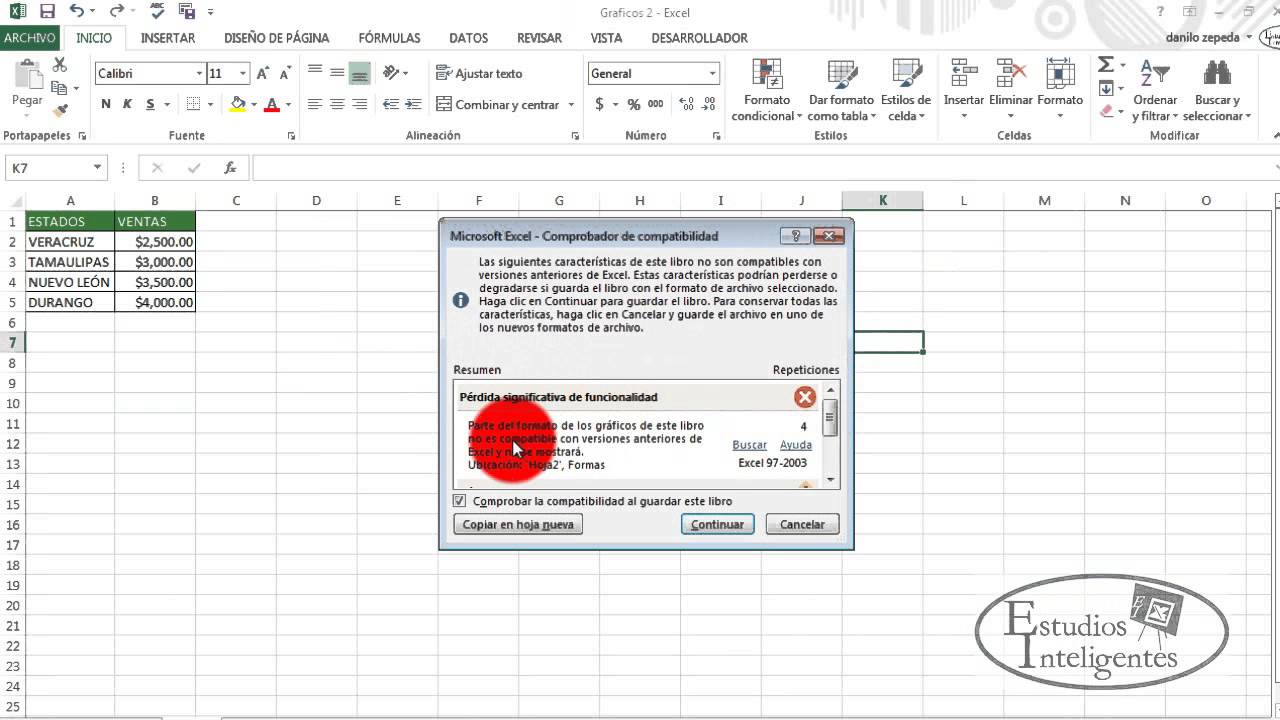This screenshot has height=720, width=1280.
Task: Click the AutoSum sigma icon
Action: [1105, 65]
